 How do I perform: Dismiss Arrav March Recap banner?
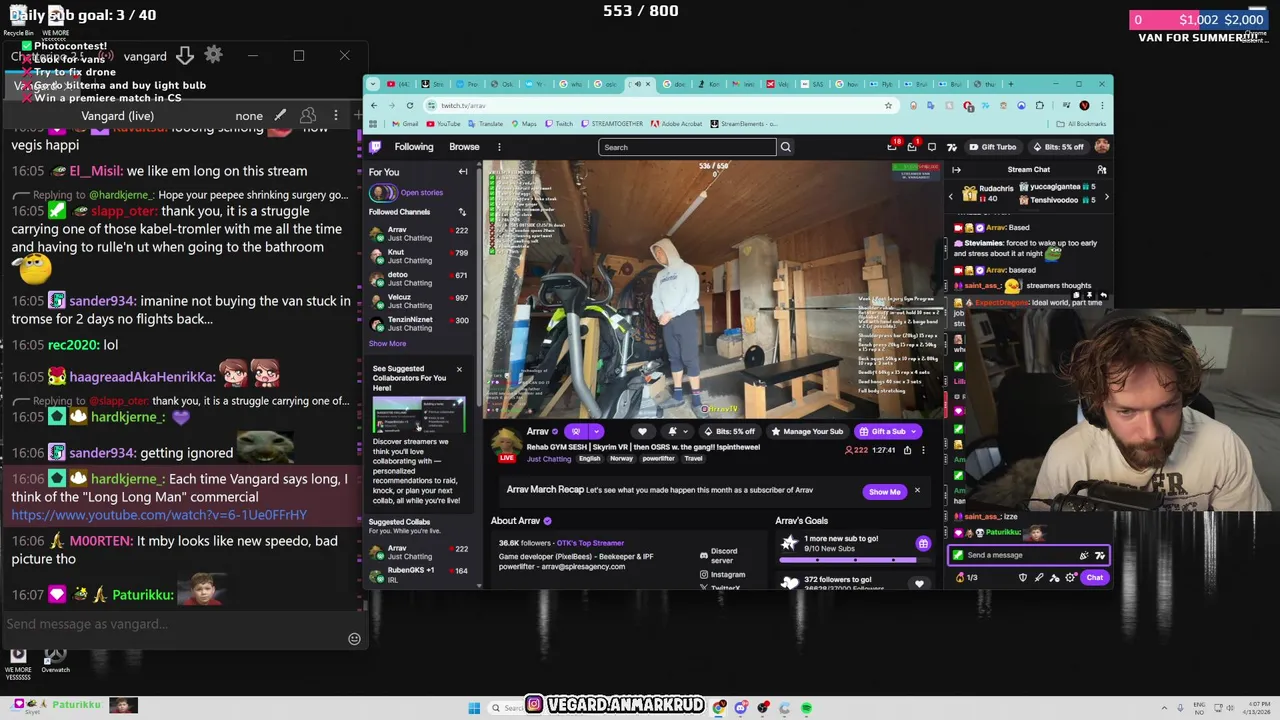coord(917,491)
